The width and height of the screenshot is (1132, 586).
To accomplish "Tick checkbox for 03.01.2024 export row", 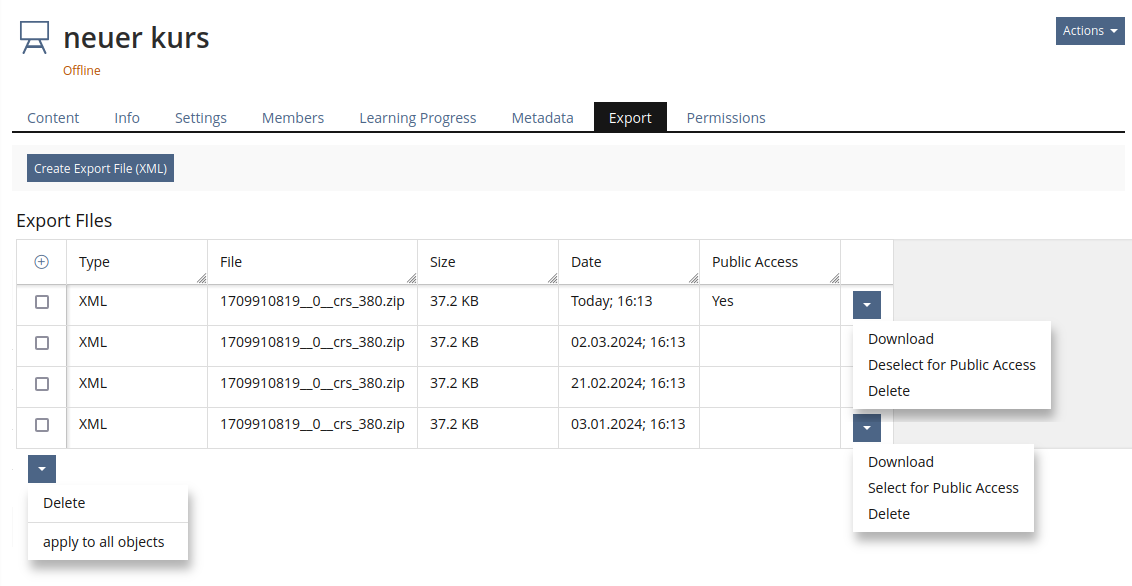I will 42,425.
